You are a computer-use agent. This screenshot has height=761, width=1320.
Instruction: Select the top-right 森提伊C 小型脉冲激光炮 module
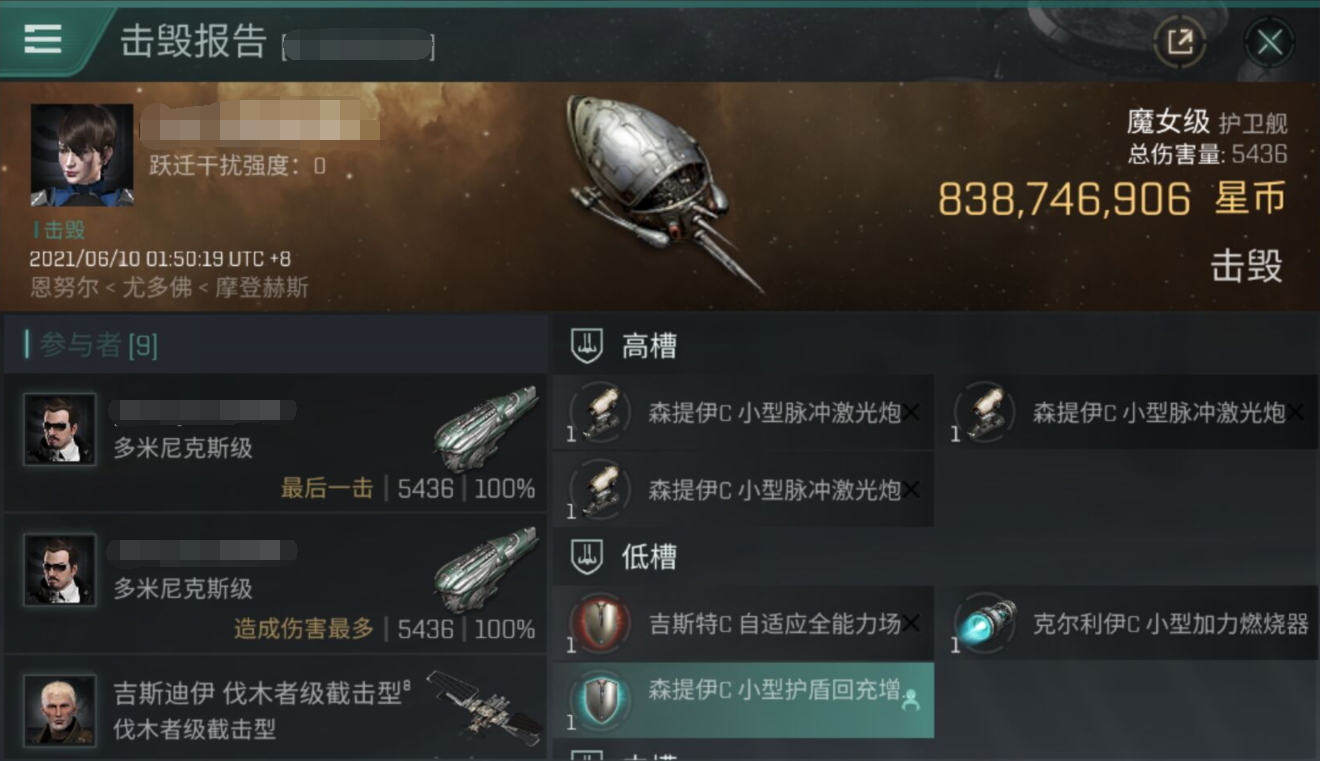[x=1134, y=411]
